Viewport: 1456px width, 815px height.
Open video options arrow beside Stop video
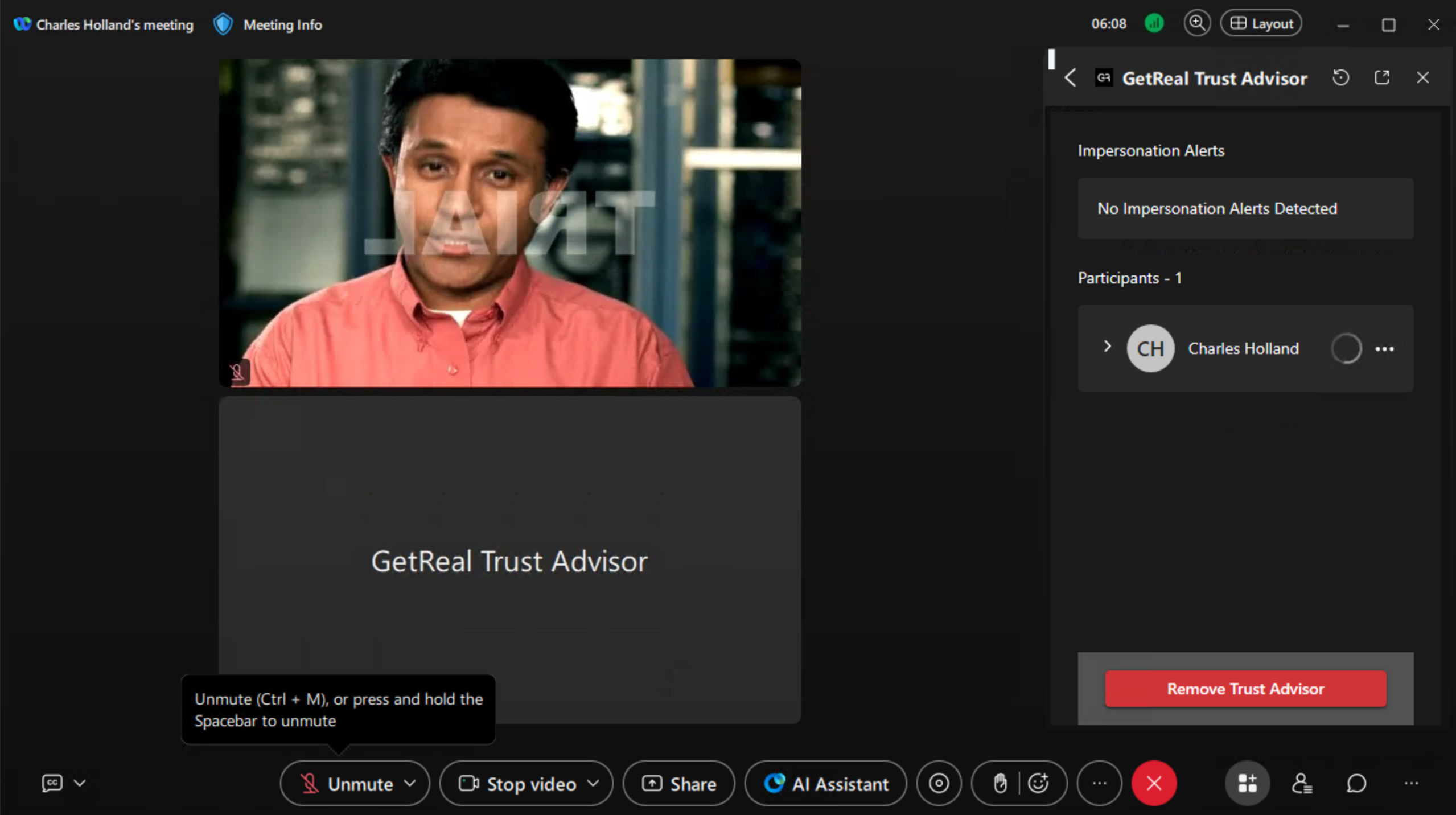click(x=593, y=783)
